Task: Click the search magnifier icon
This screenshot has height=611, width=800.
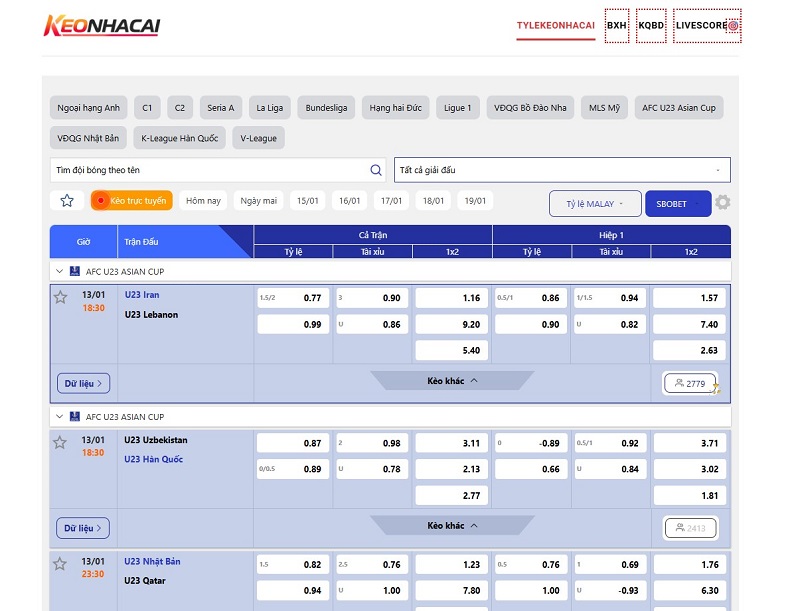Action: 376,171
